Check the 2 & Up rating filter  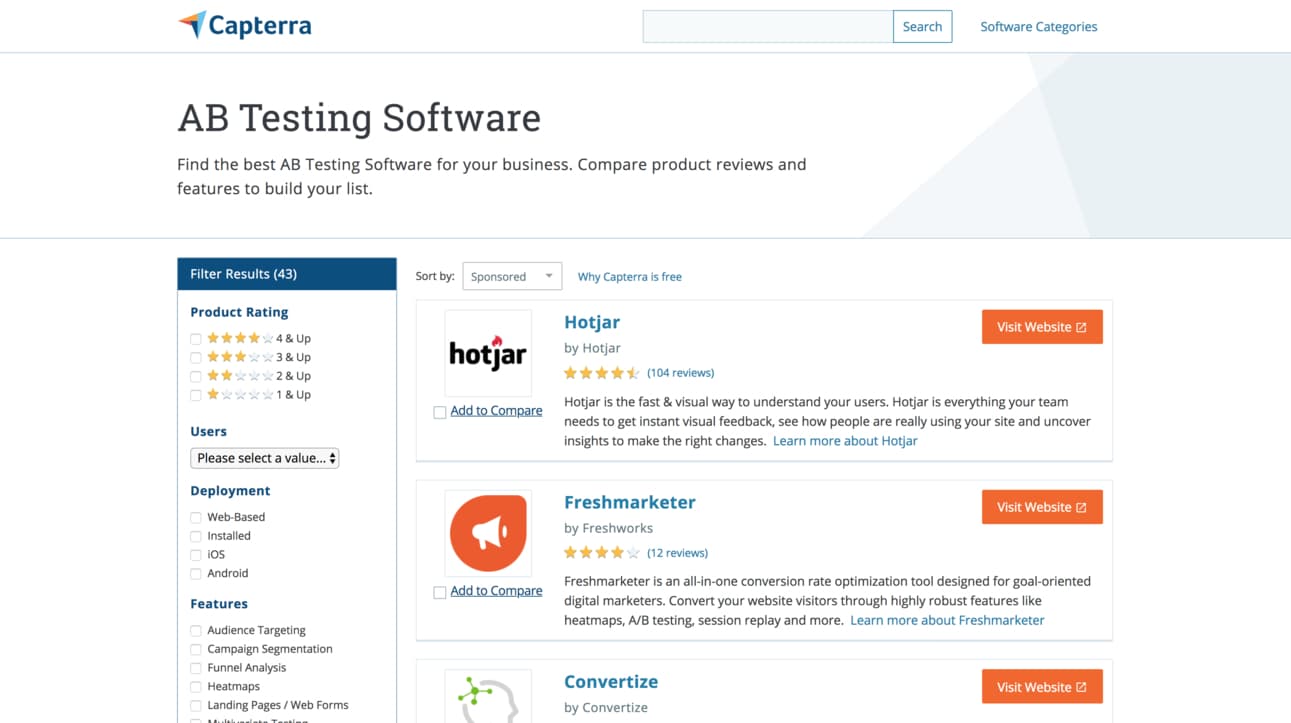pos(196,377)
